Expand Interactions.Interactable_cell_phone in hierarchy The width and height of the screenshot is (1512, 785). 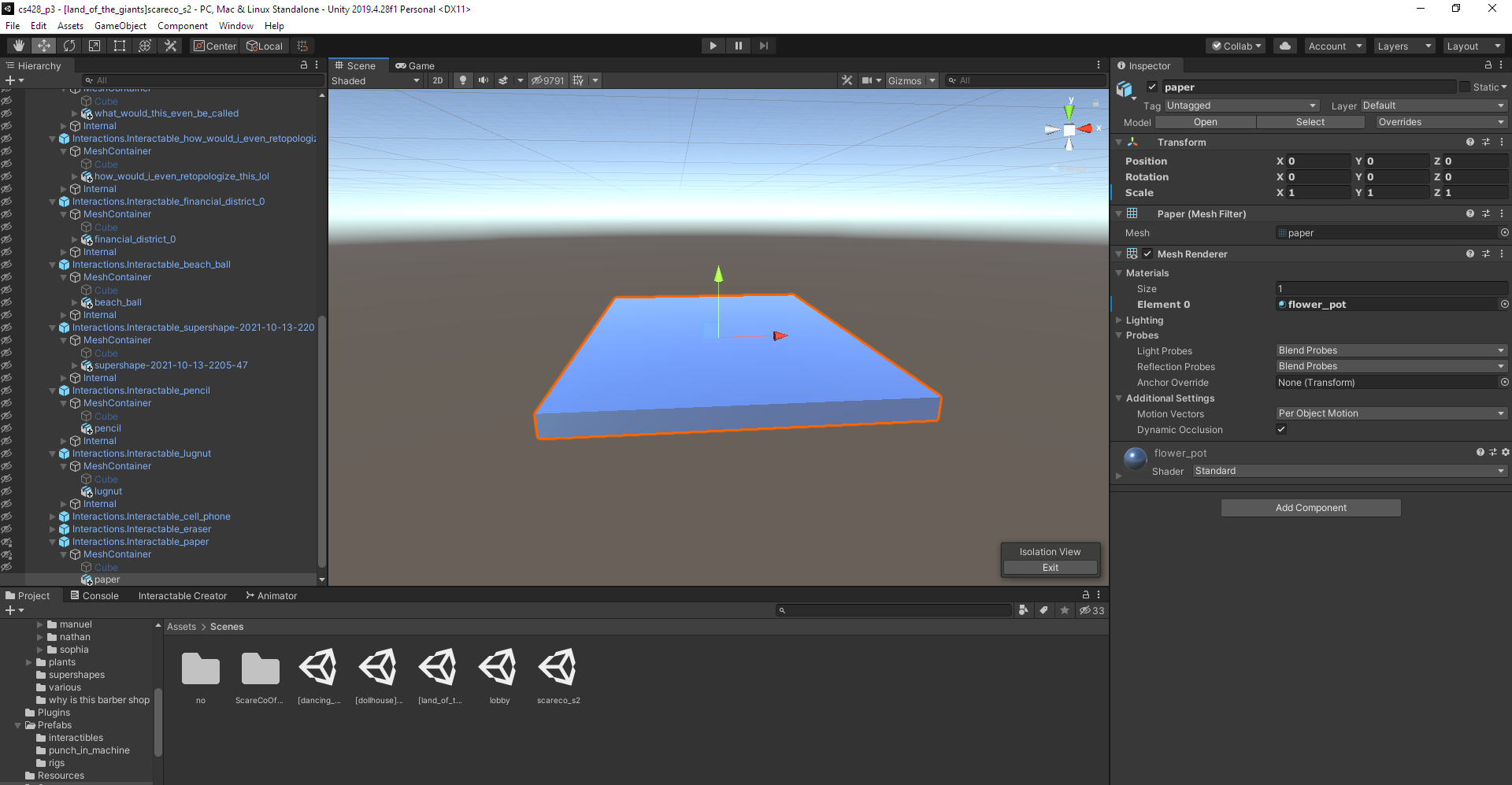pyautogui.click(x=53, y=517)
